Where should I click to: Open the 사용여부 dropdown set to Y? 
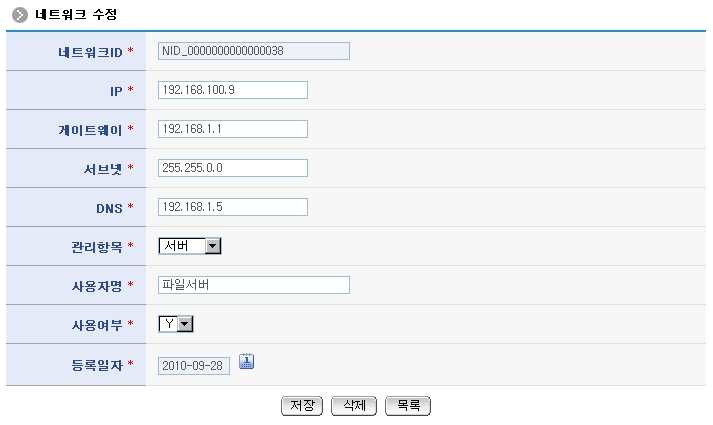(x=176, y=324)
